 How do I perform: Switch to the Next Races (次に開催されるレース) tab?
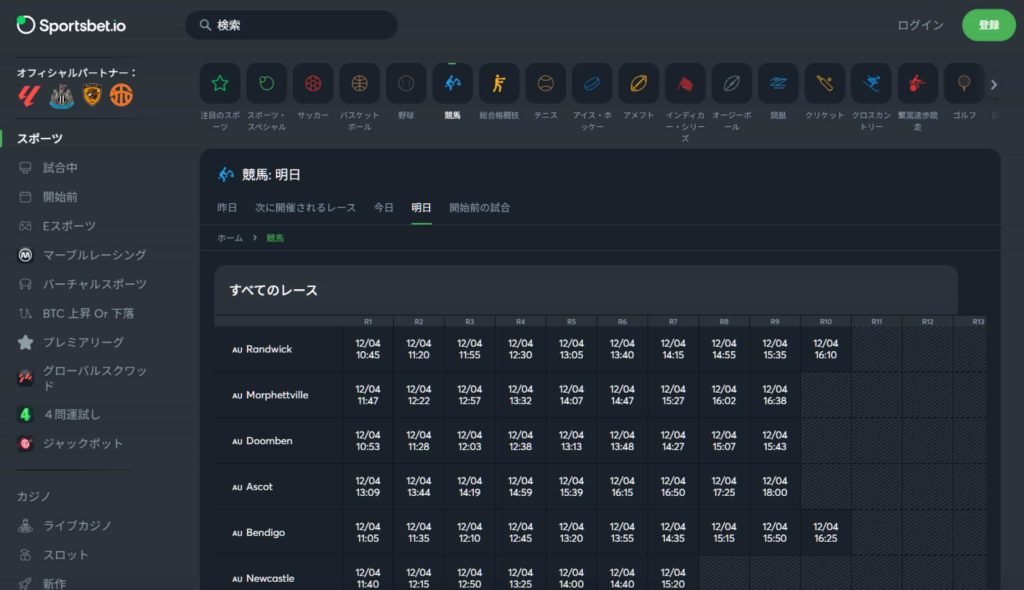click(305, 208)
